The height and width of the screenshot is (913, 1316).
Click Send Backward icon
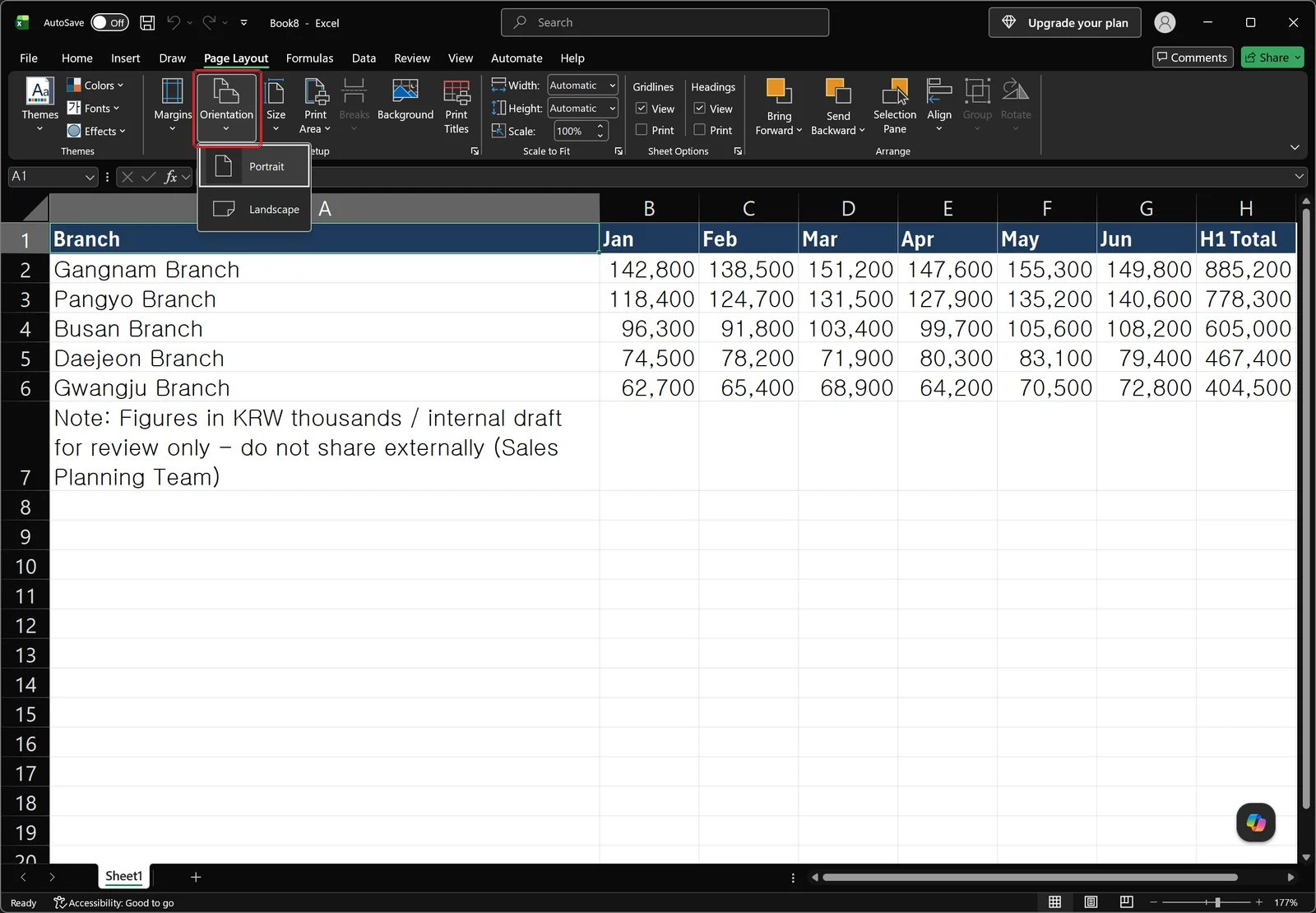[838, 90]
